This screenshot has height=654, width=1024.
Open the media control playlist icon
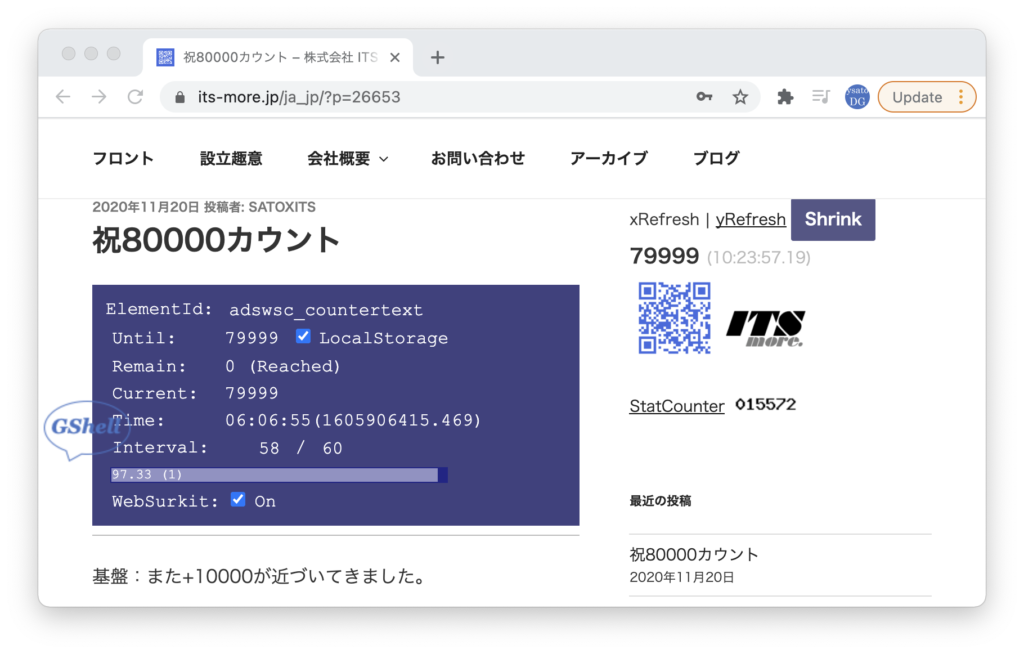point(821,97)
